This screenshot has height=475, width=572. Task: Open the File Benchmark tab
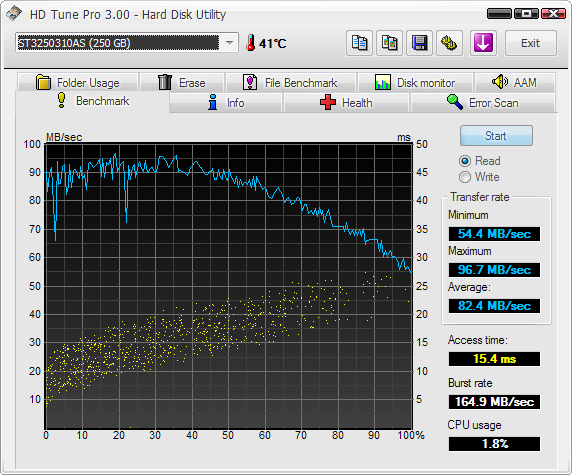coord(291,82)
